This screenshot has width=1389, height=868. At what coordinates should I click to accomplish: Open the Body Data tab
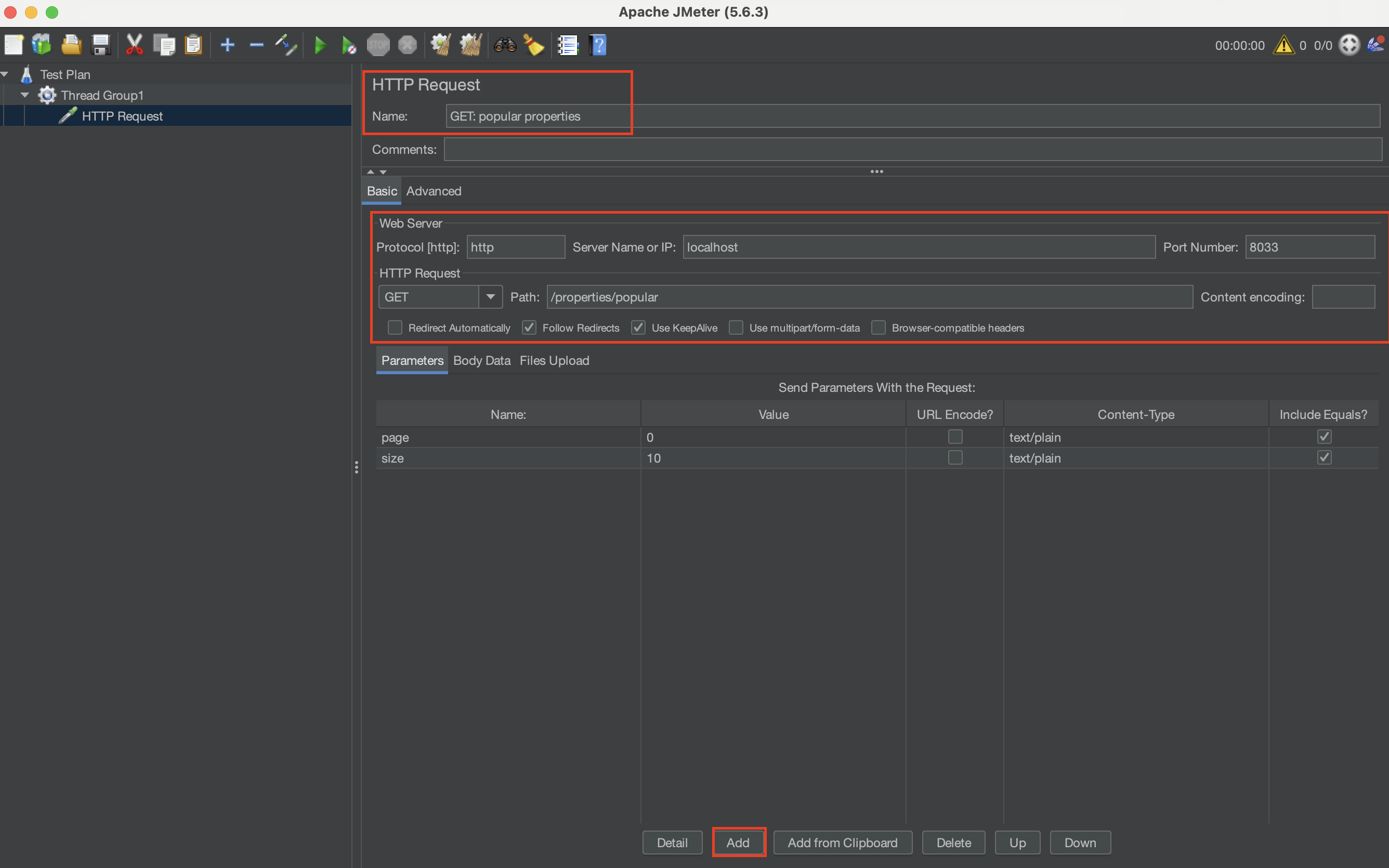(x=481, y=361)
